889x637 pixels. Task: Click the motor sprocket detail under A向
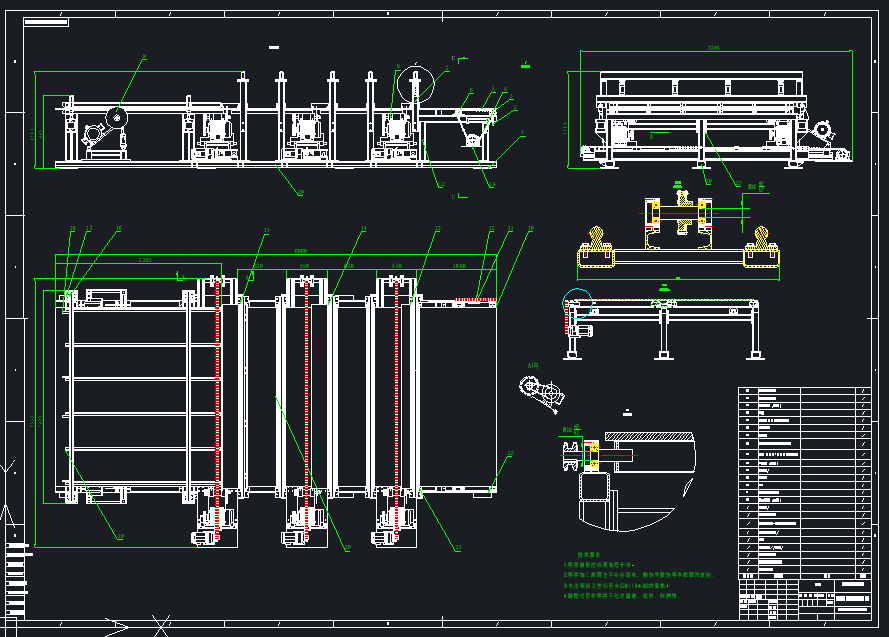pyautogui.click(x=541, y=393)
